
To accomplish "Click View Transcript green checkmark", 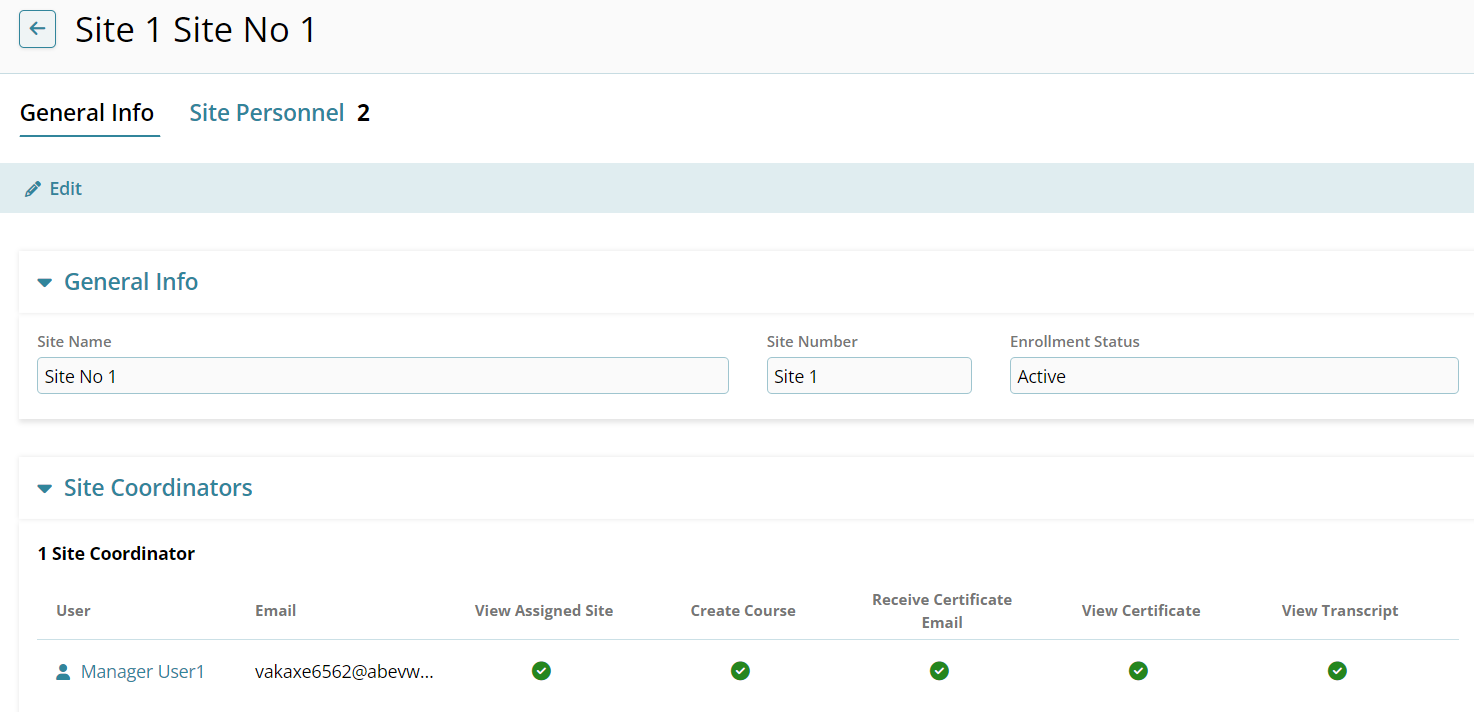I will [x=1337, y=671].
